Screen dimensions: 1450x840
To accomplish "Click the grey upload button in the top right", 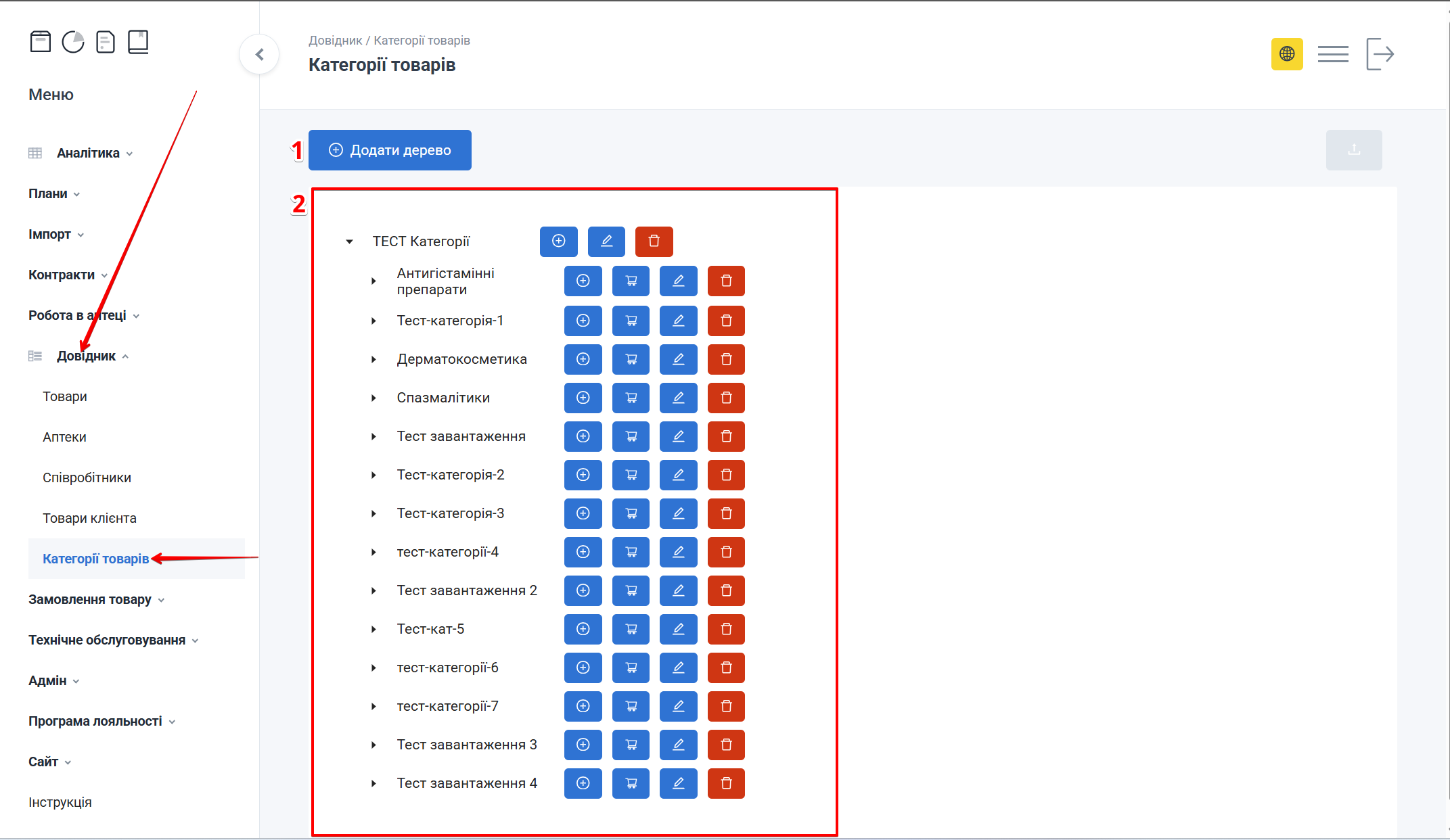I will [x=1353, y=150].
